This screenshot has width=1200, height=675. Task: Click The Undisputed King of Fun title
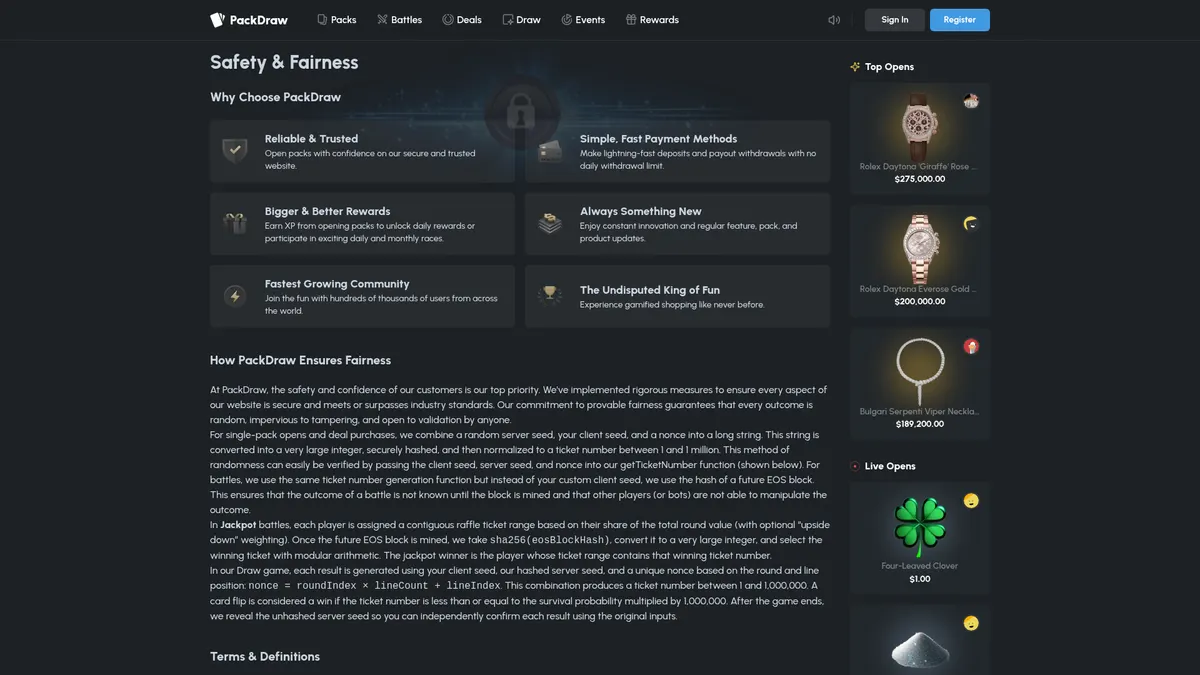pos(649,290)
